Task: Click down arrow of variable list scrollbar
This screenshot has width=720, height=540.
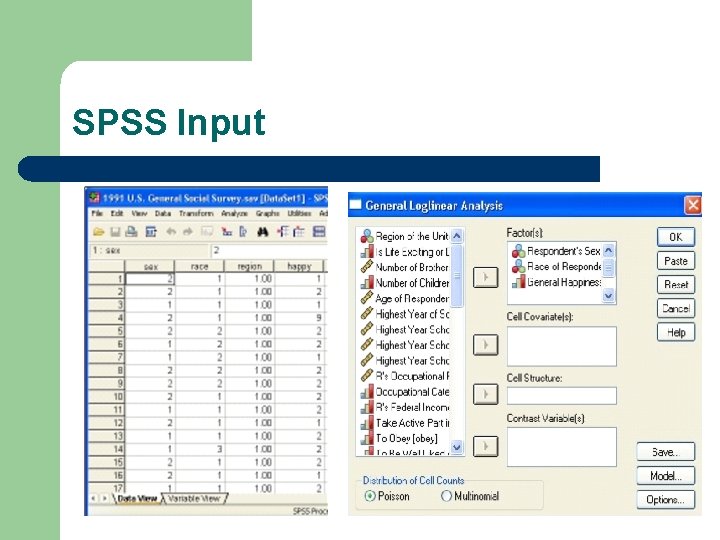Action: point(456,446)
